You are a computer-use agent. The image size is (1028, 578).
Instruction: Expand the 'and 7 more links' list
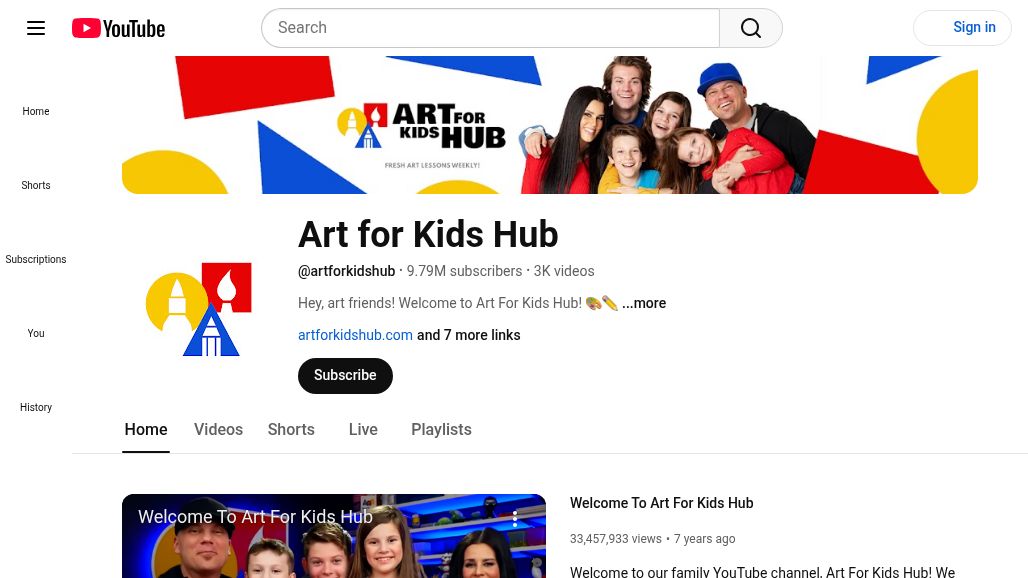[469, 336]
